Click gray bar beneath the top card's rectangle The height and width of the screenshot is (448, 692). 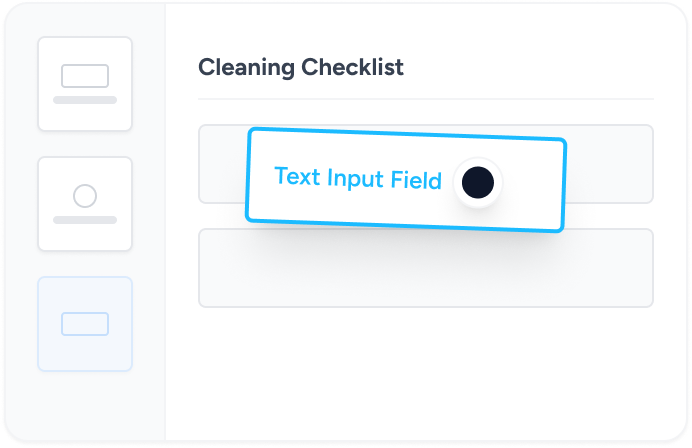(85, 100)
